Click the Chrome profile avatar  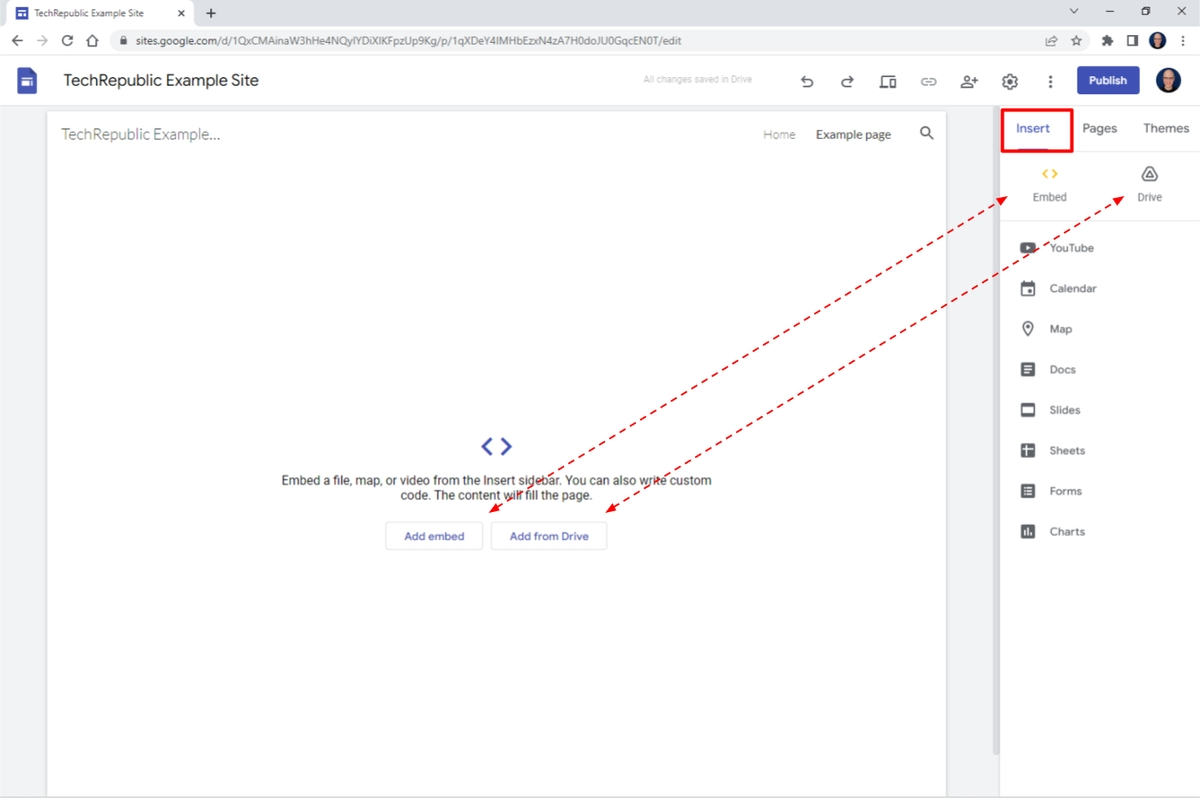pos(1158,41)
